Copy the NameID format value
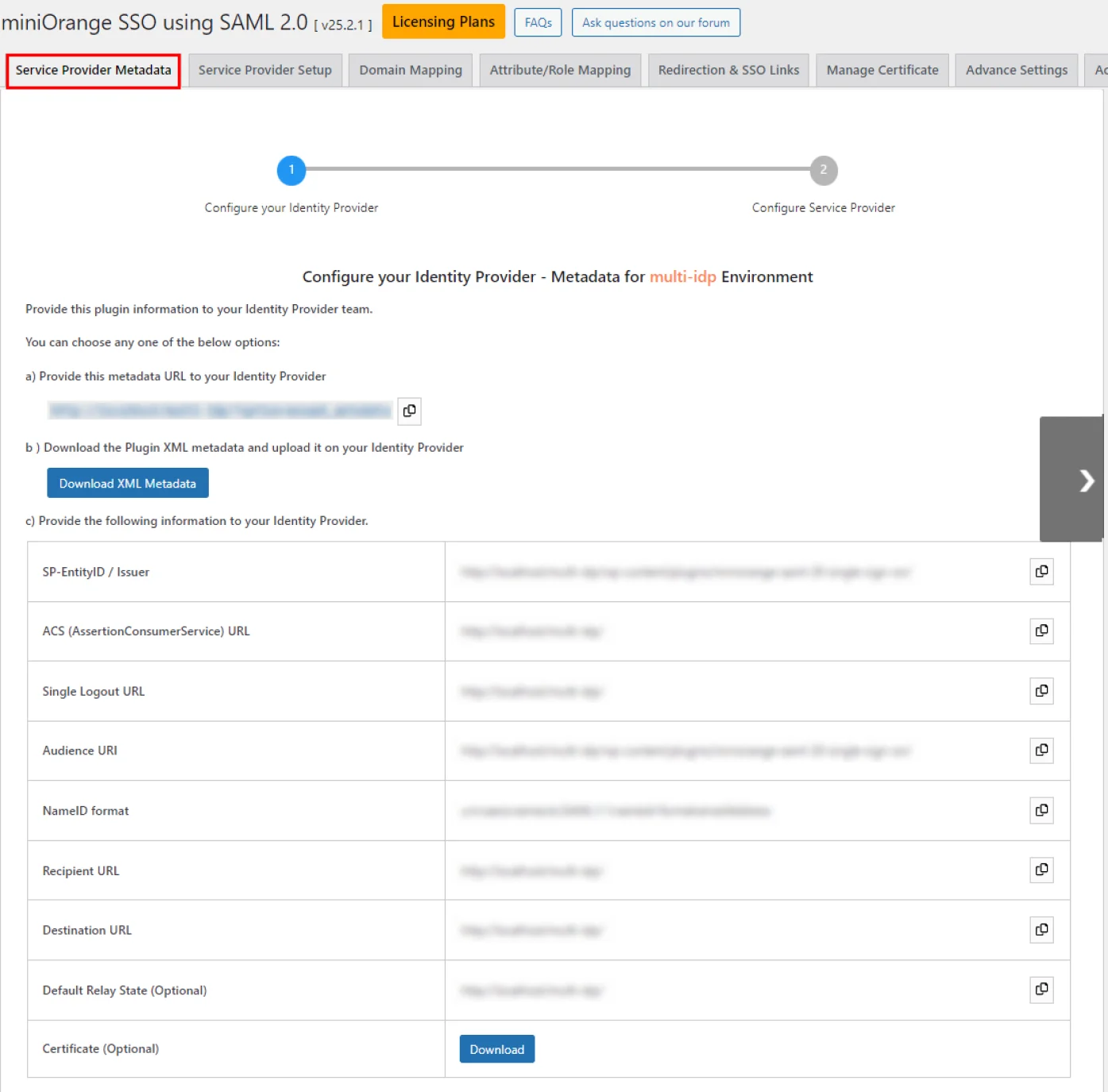This screenshot has height=1092, width=1108. [1041, 811]
